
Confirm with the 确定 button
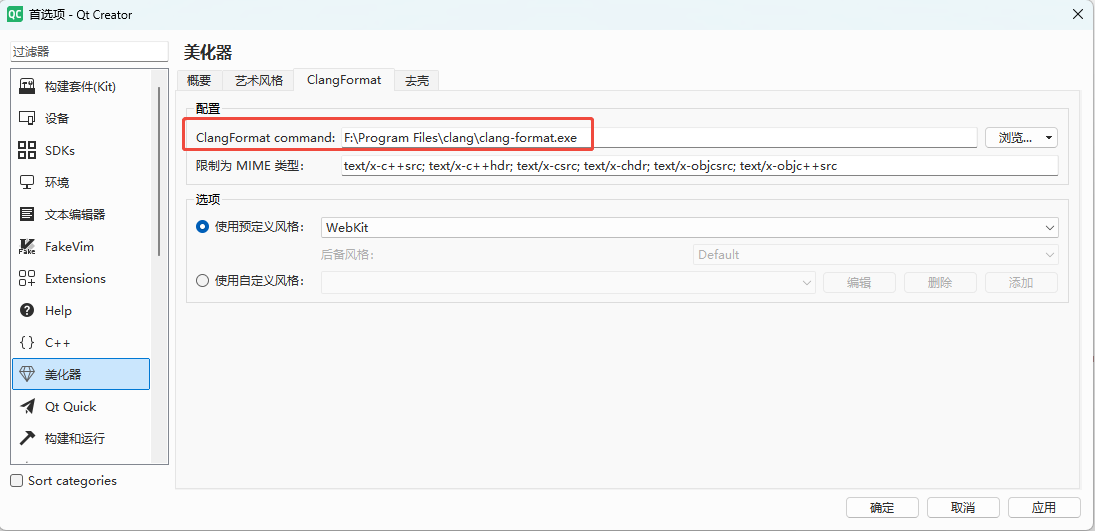pyautogui.click(x=882, y=508)
